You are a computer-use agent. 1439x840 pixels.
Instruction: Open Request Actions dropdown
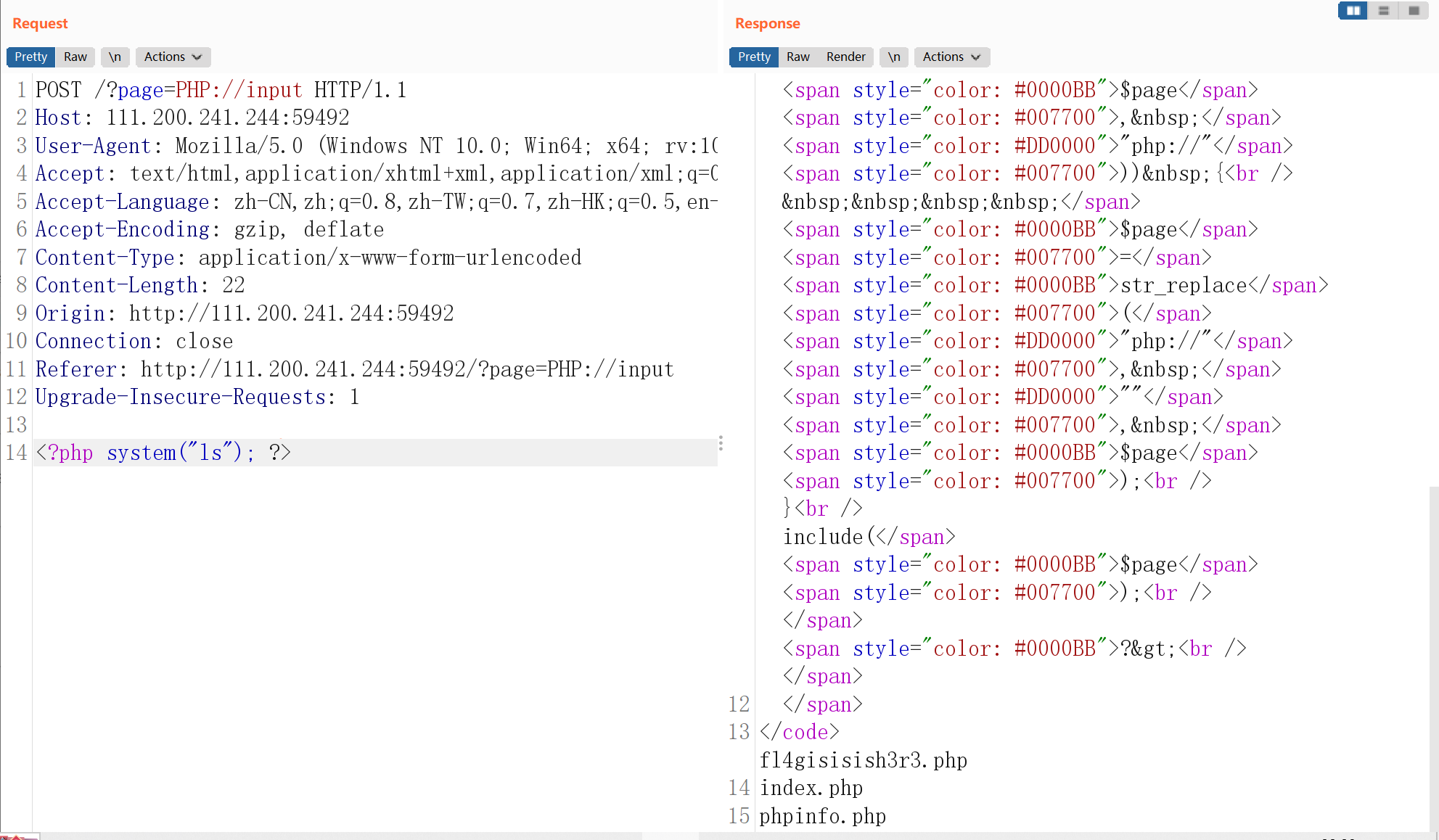173,57
